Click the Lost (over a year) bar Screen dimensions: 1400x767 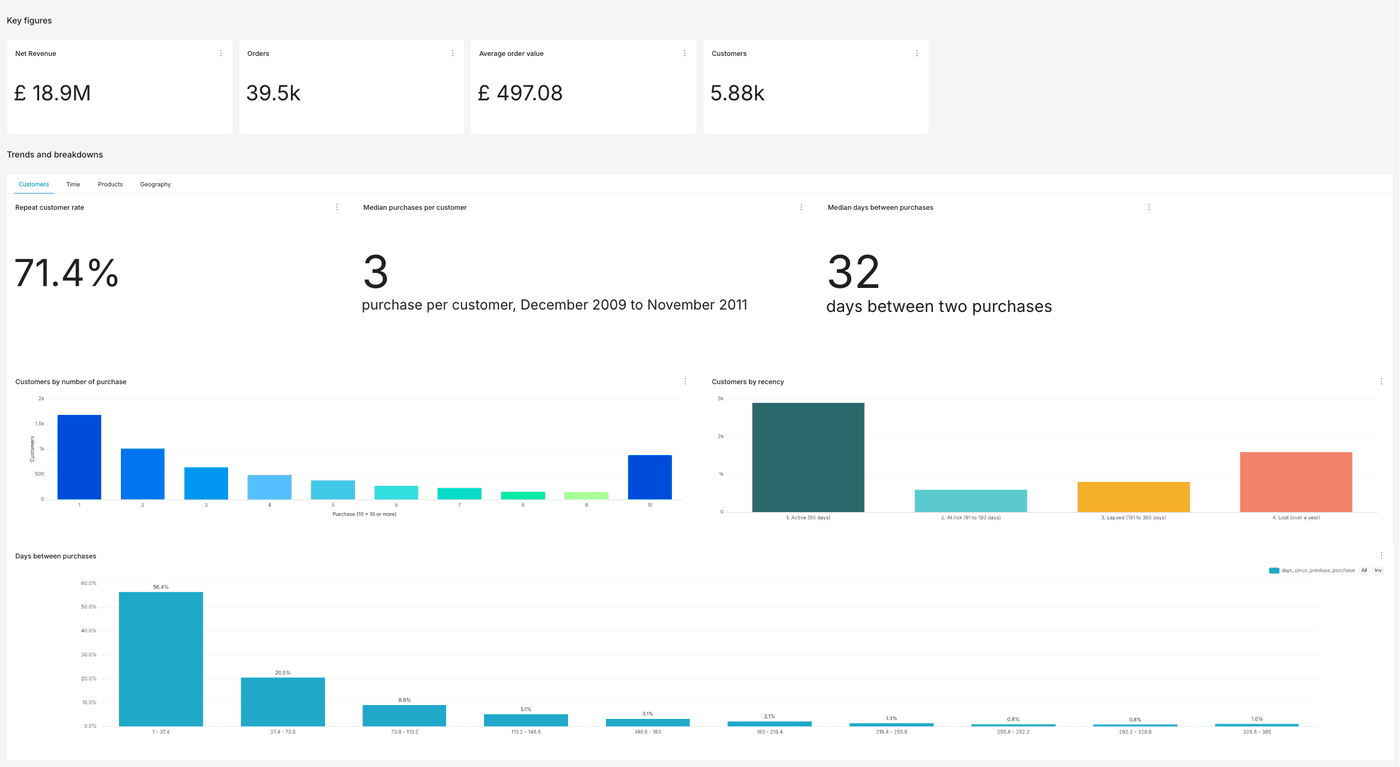point(1296,482)
